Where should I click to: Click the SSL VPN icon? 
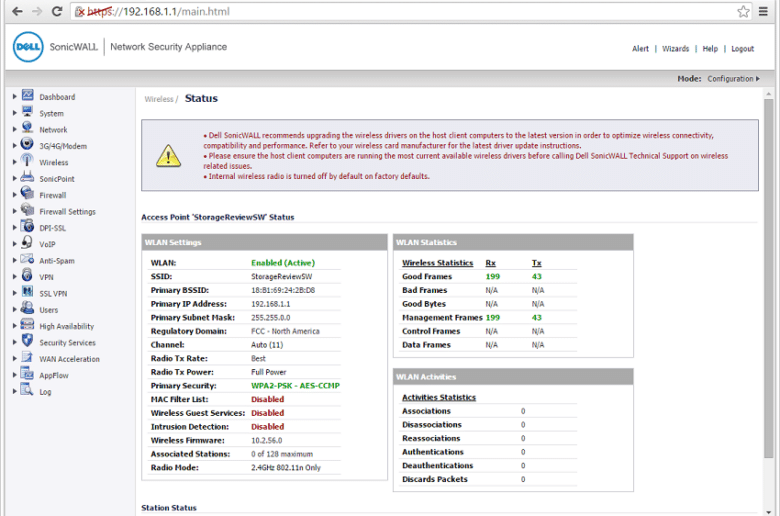pos(27,292)
